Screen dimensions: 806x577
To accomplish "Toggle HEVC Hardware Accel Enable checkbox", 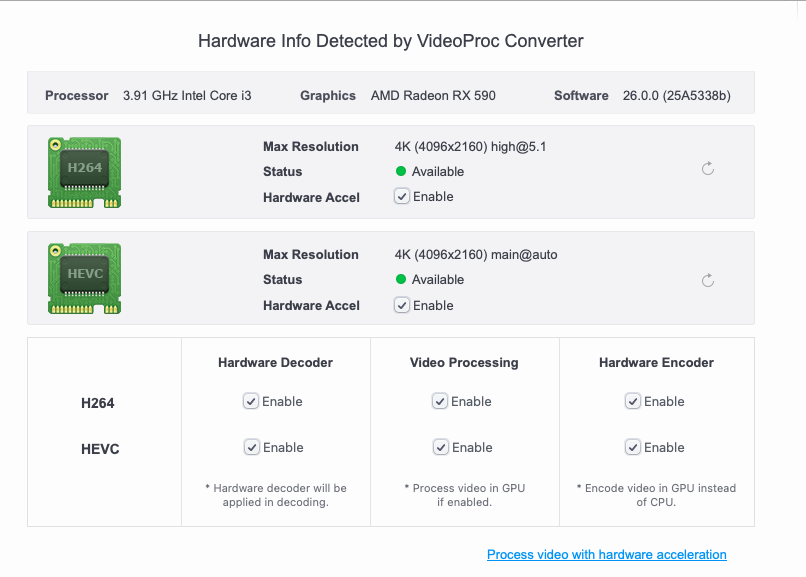I will (402, 305).
